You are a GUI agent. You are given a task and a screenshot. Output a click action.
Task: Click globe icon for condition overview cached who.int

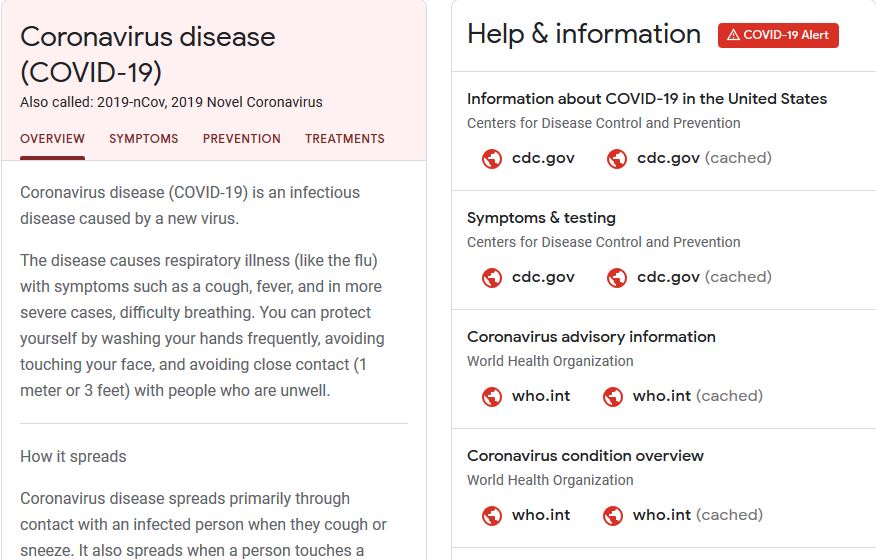(x=613, y=516)
